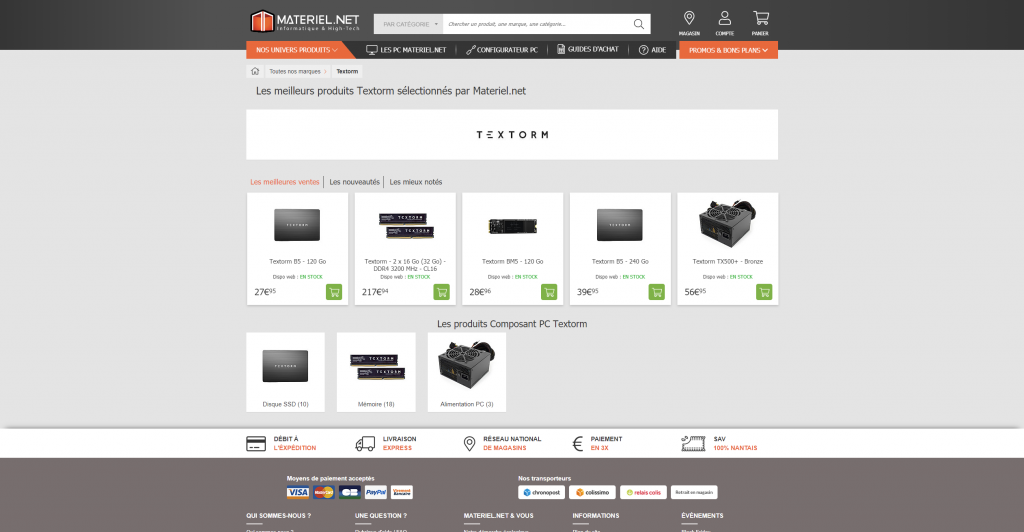Click the PayPal payment icon
The image size is (1024, 532).
(376, 492)
